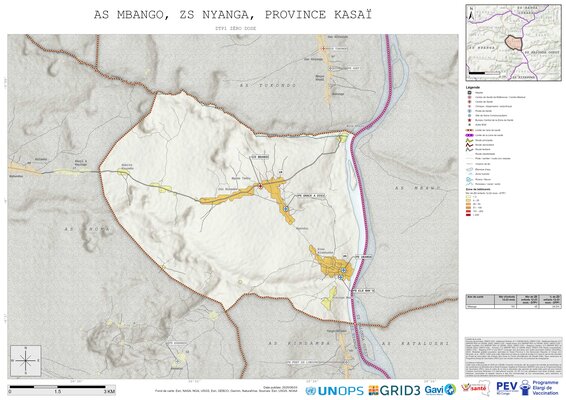566x400 pixels.
Task: Click the brown aire de santé boundary legend symbol
Action: click(469, 130)
